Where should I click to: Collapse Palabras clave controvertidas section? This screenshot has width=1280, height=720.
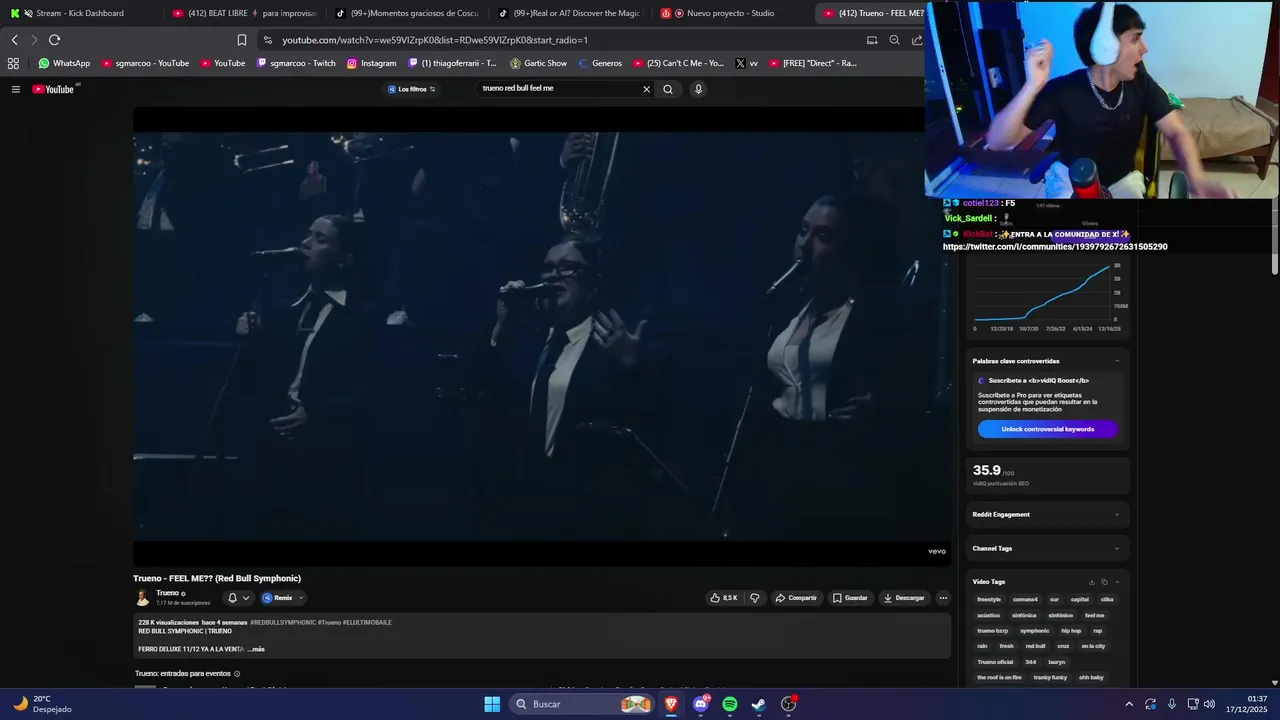[x=1117, y=361]
